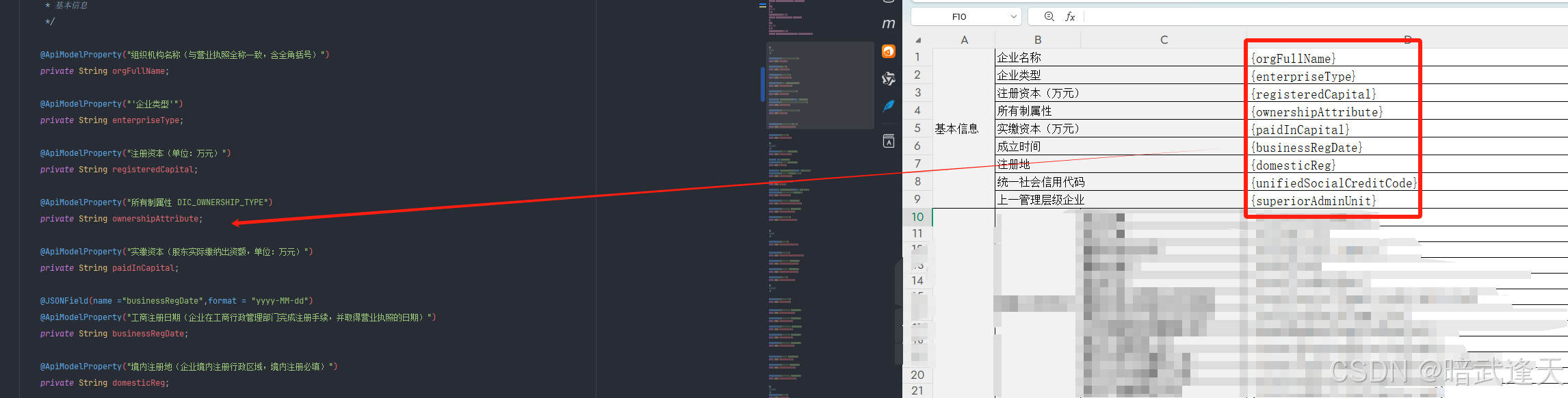Viewport: 1568px width, 398px height.
Task: Select the merged cell 基本信息
Action: [964, 129]
